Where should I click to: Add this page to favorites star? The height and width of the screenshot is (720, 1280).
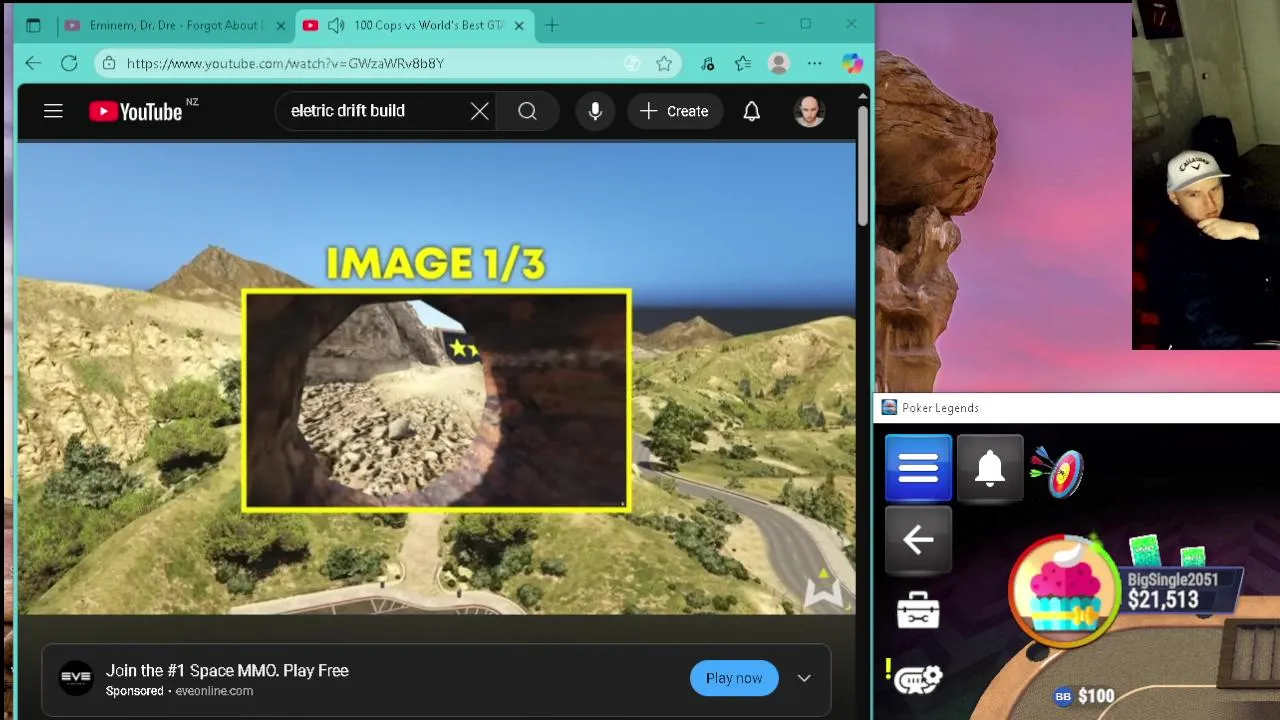(x=664, y=63)
